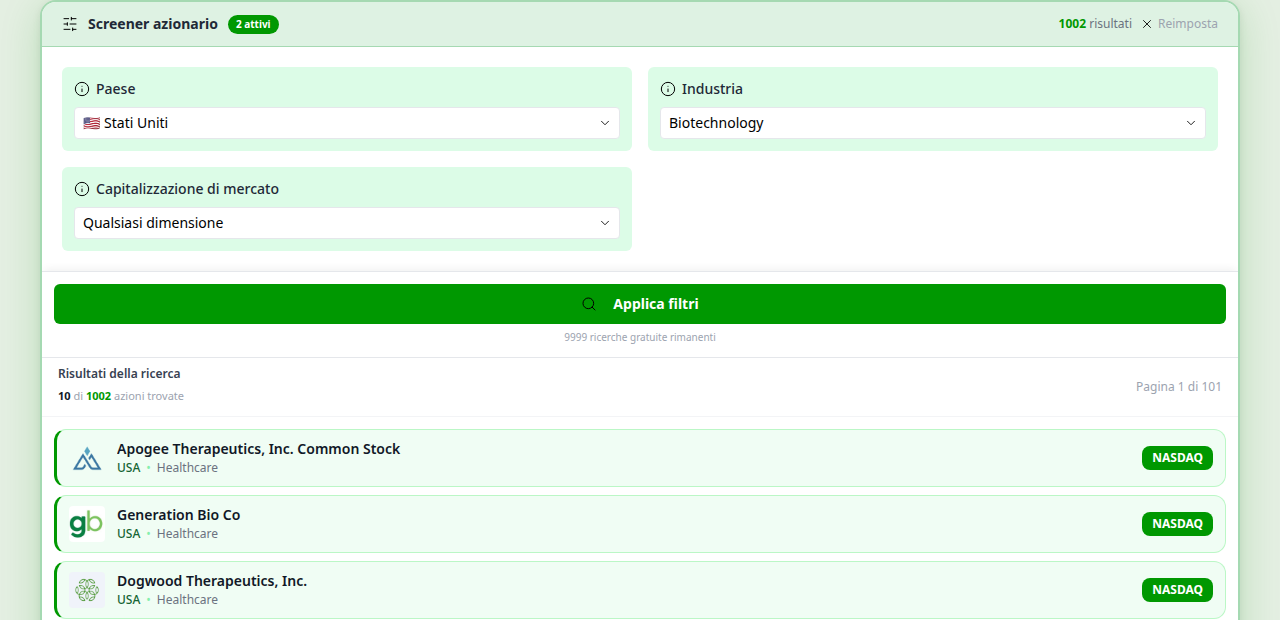Click the Apogee Therapeutics company logo
1280x620 pixels.
point(87,458)
